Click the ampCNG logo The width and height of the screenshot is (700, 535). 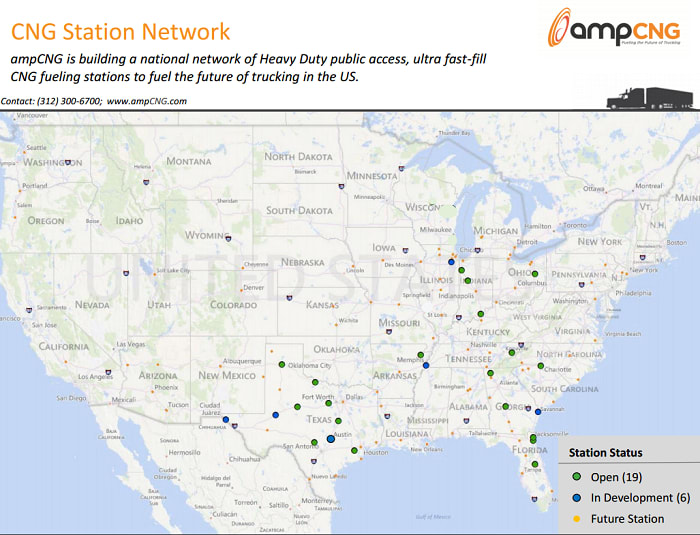pos(614,27)
